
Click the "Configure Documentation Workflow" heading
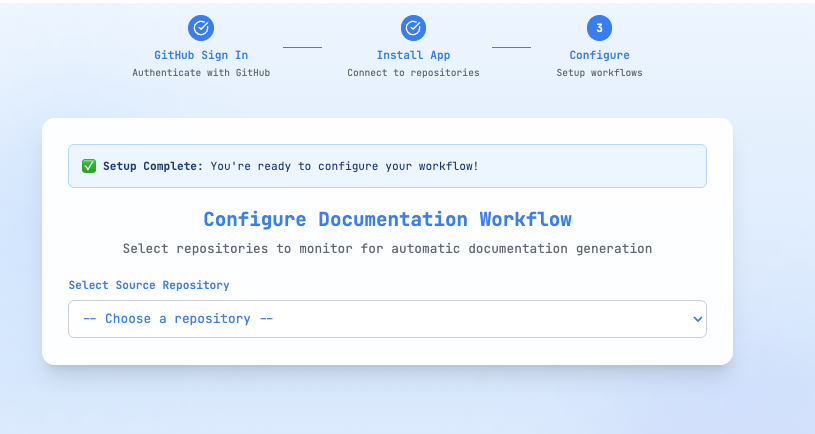click(x=387, y=219)
